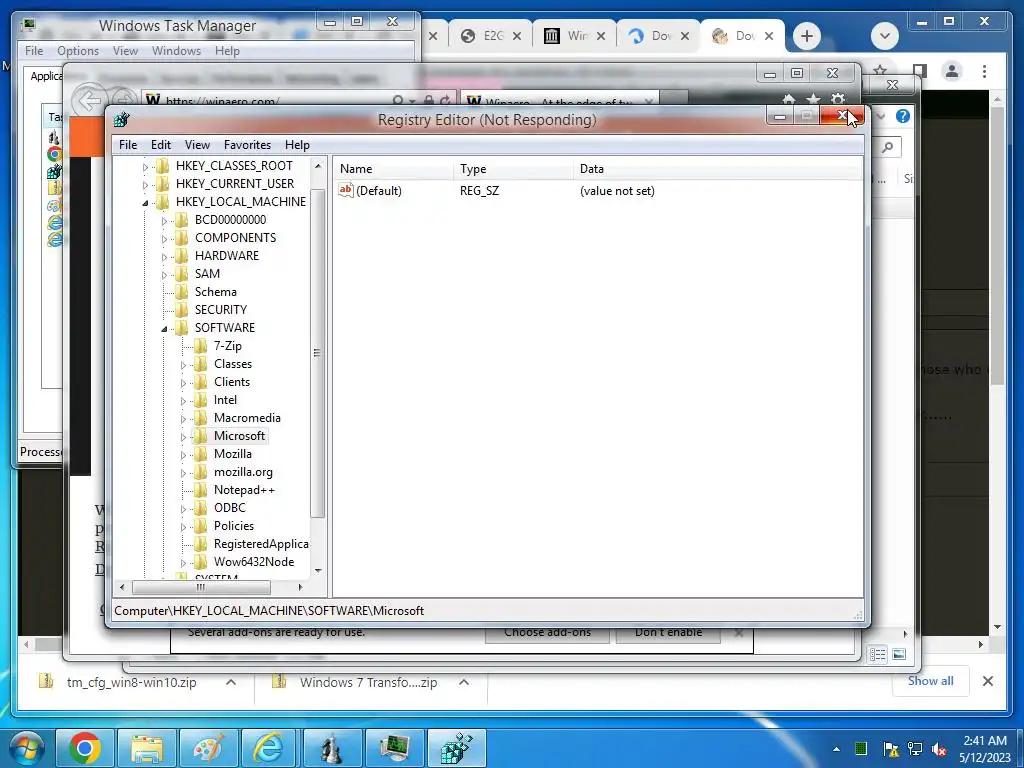Click the muted volume tray icon

(939, 749)
